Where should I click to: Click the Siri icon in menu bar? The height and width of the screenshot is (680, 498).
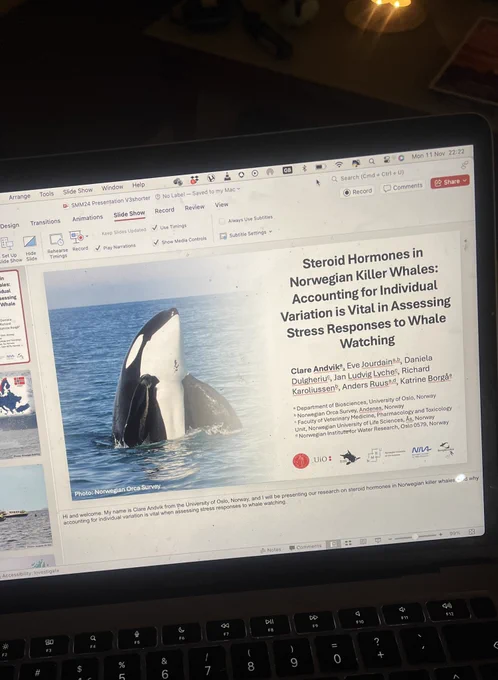pos(400,158)
